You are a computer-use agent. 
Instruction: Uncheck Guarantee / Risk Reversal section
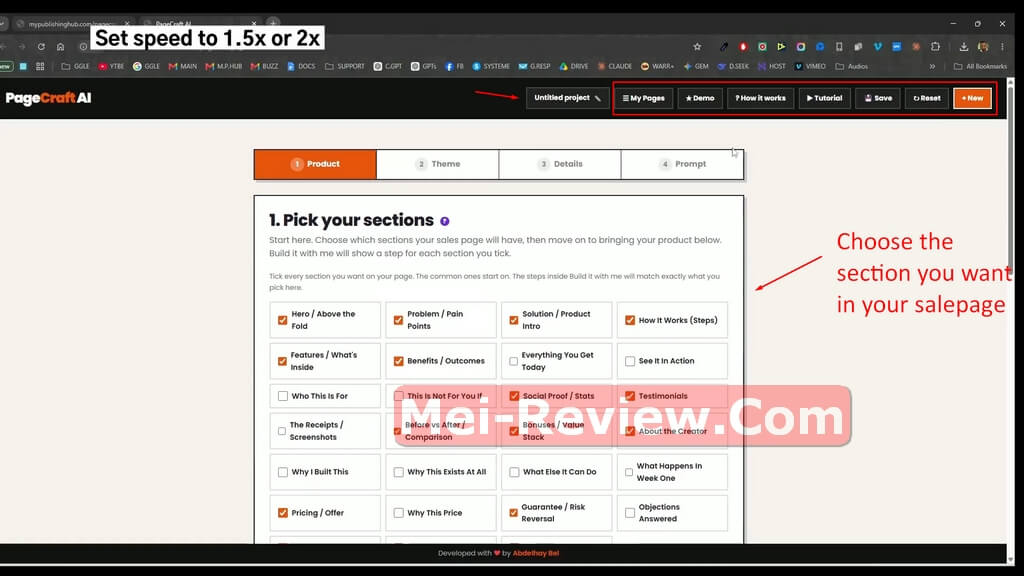coord(514,513)
